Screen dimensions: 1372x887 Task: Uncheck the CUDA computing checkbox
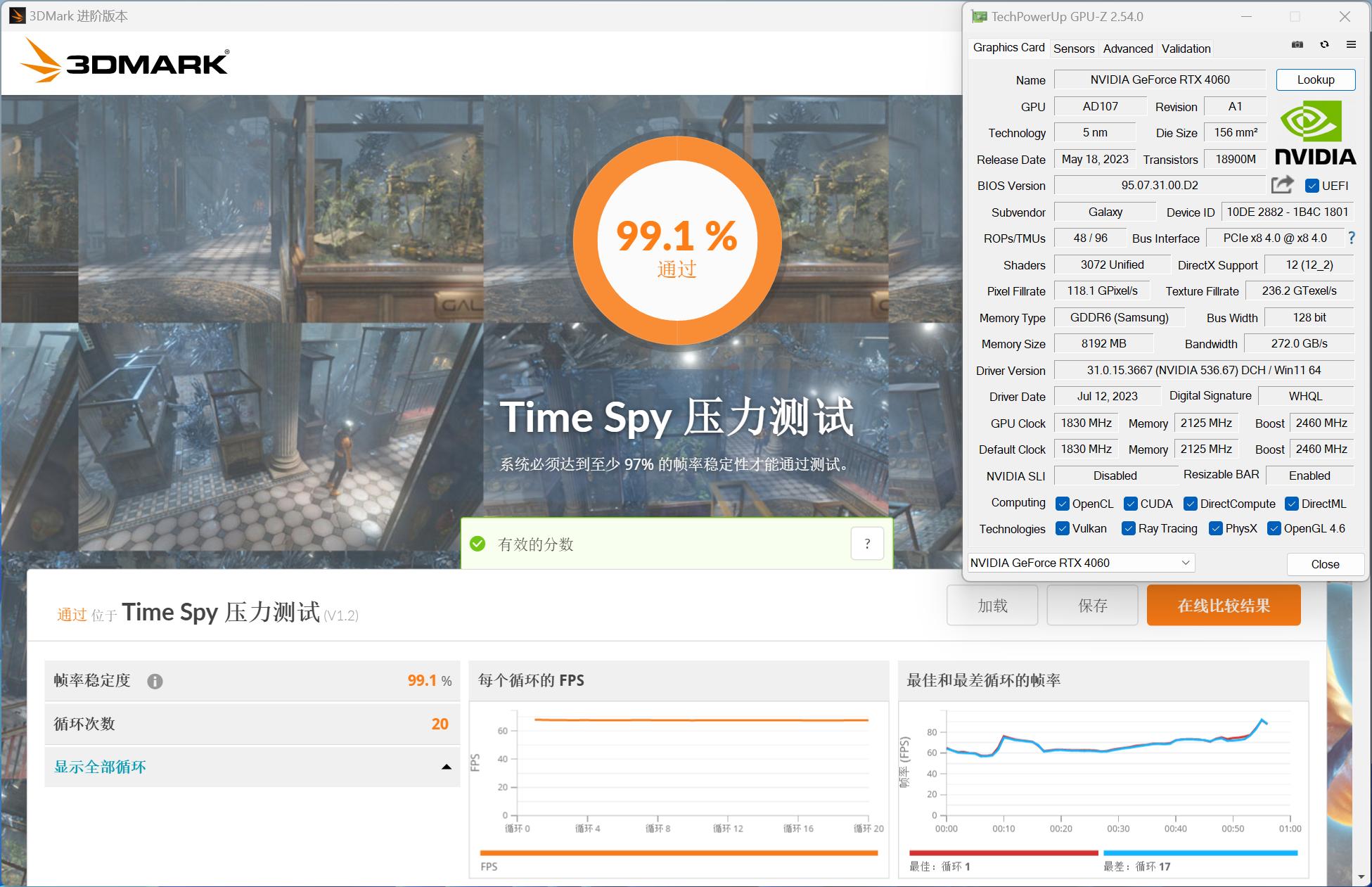[1131, 504]
